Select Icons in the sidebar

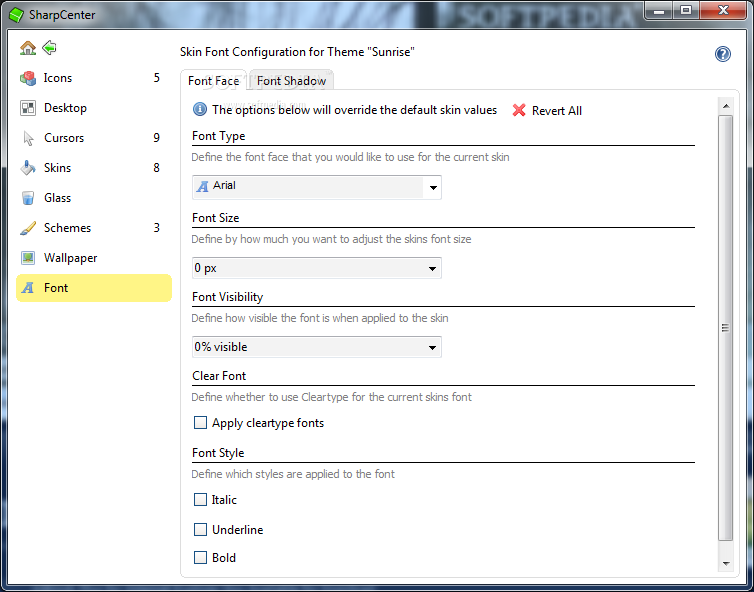tap(94, 78)
